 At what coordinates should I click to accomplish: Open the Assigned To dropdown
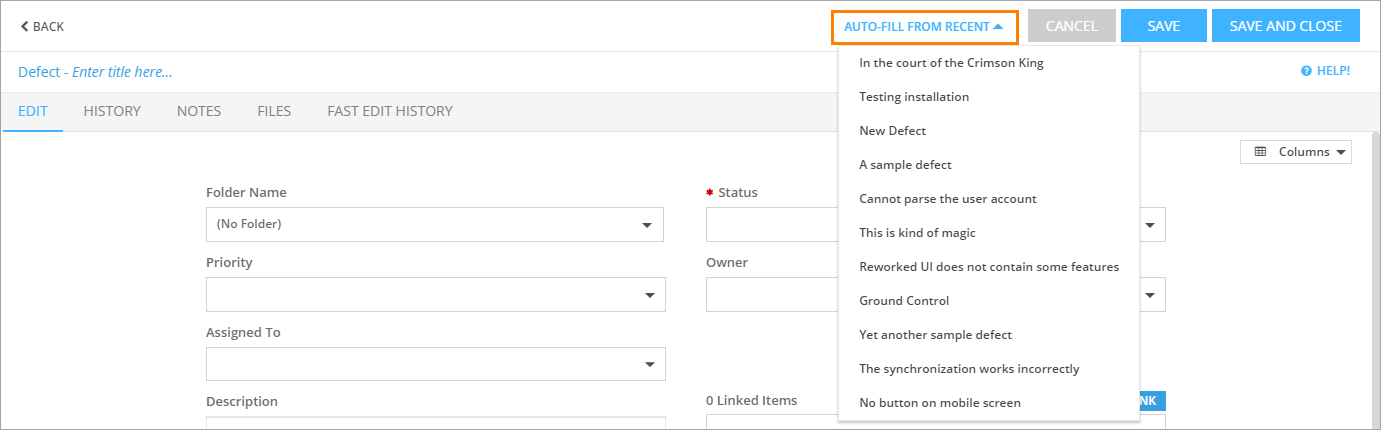[x=435, y=364]
